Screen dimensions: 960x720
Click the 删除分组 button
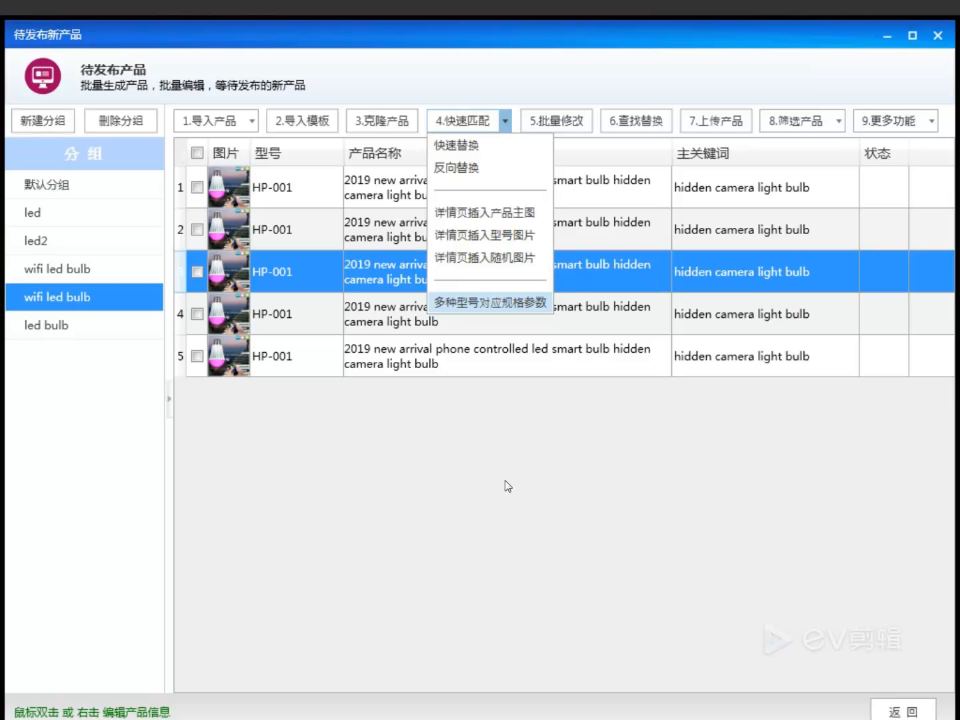point(121,121)
